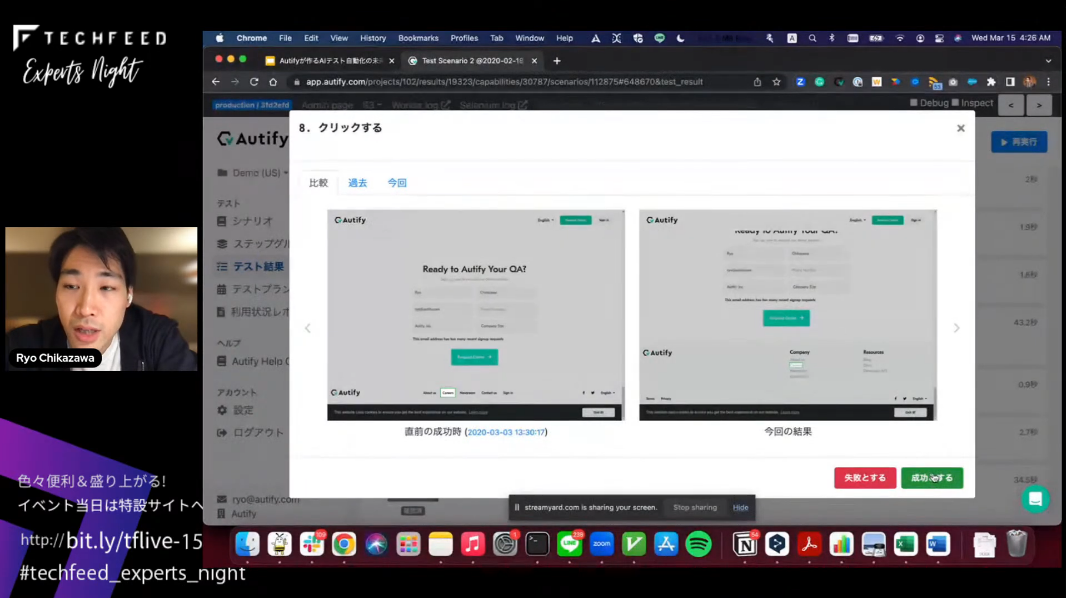Open the Chrome three-dot menu
This screenshot has height=598, width=1066.
[1048, 82]
